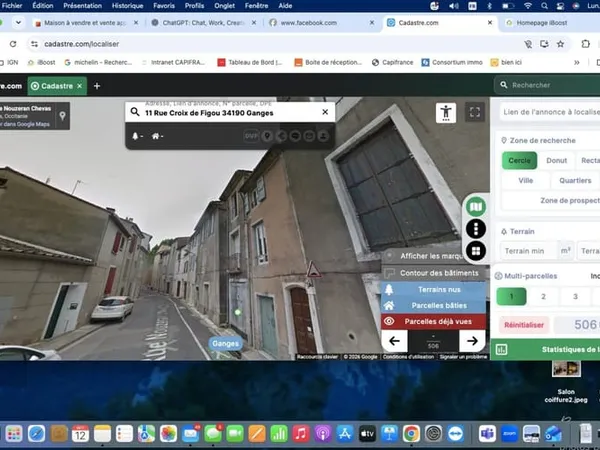Toggle Parcelles déjà vues visibility

433,321
